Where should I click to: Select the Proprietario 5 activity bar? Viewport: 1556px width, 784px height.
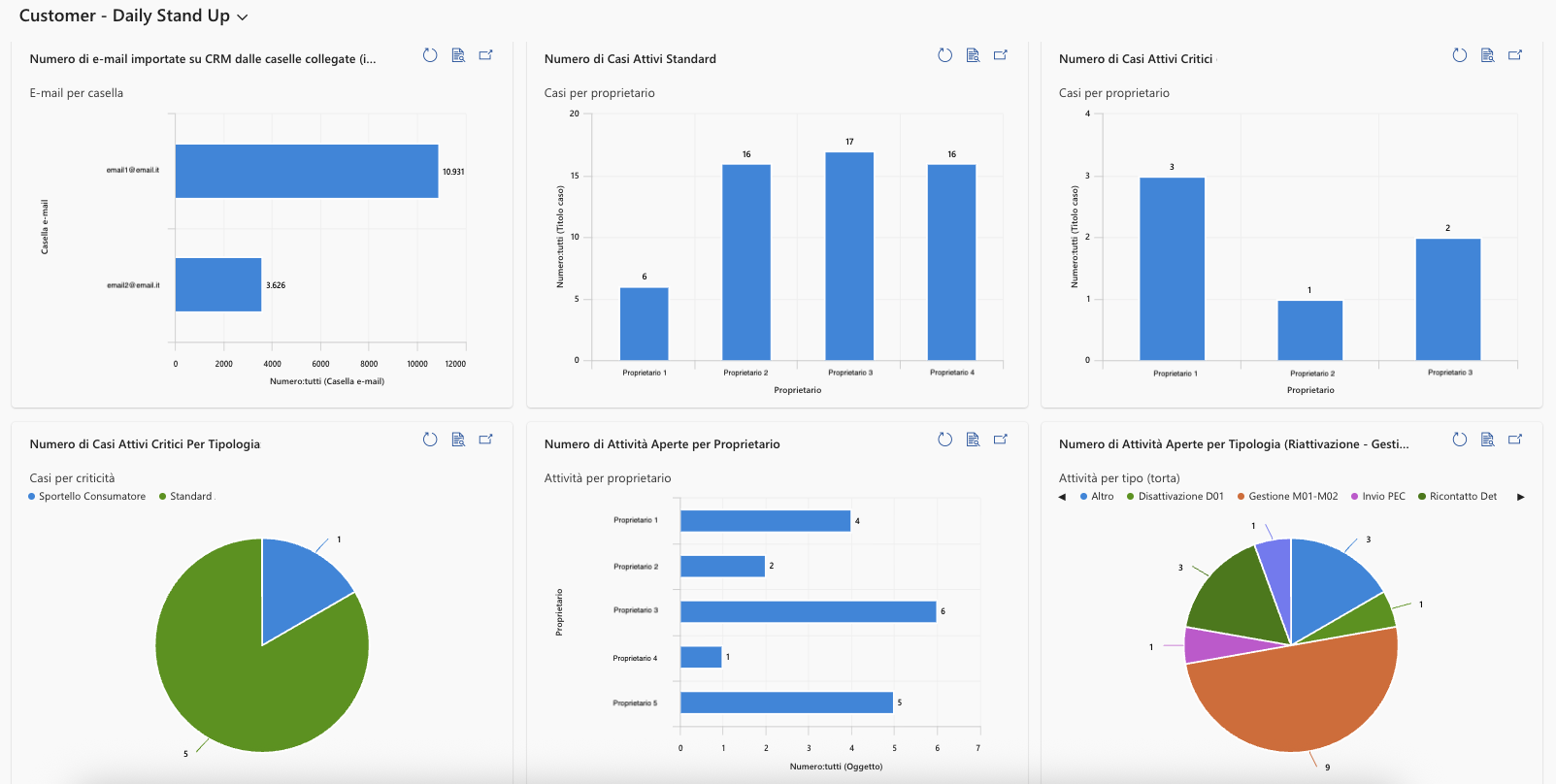point(786,702)
